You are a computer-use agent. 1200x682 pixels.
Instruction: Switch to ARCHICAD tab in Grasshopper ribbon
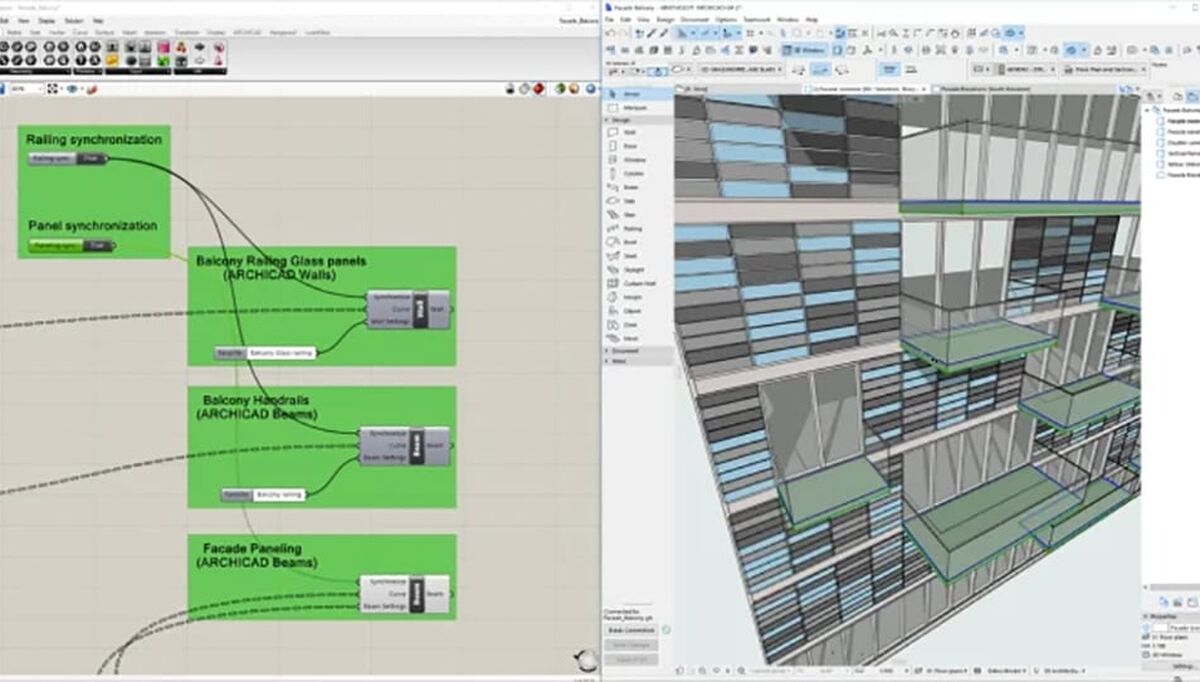tap(245, 32)
